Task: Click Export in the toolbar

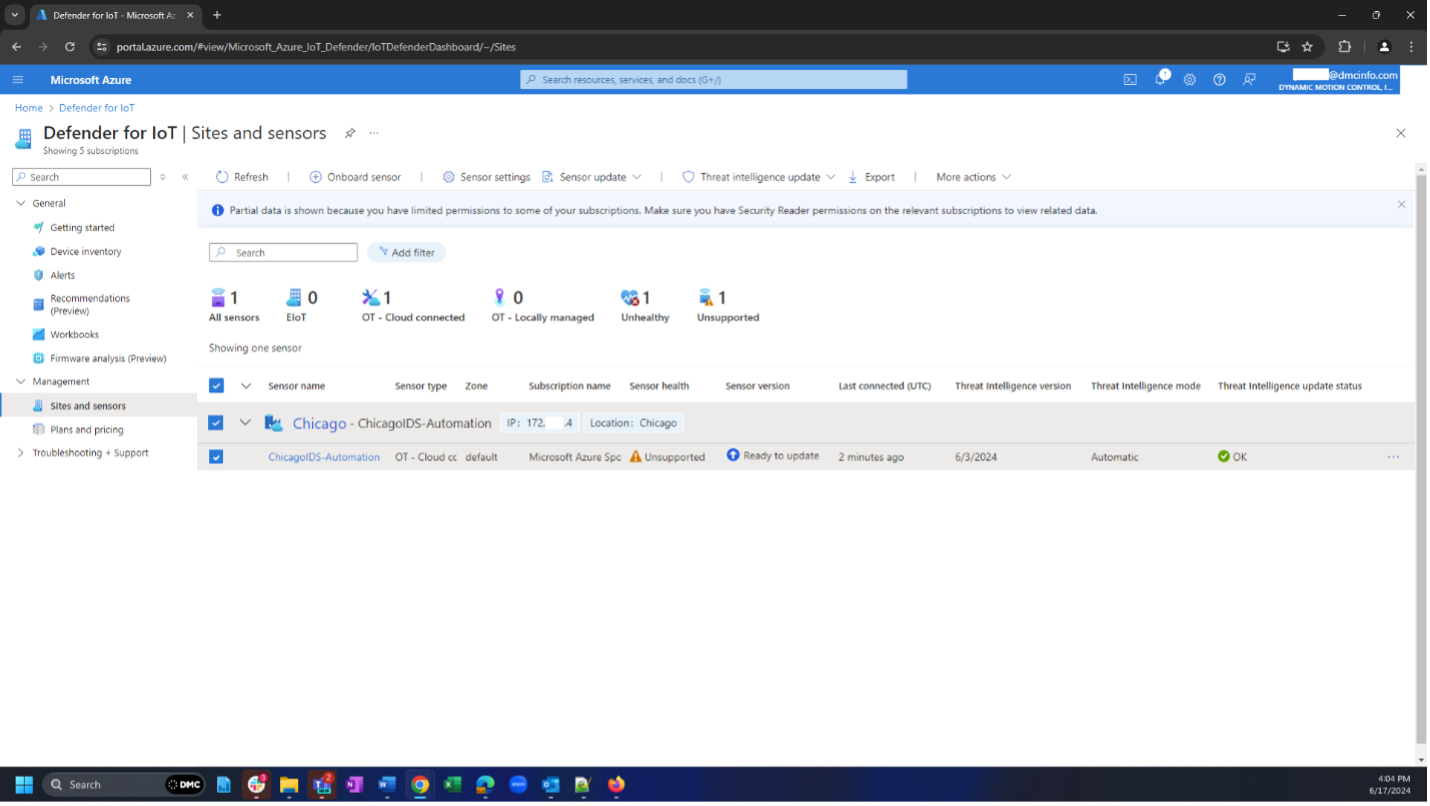Action: [871, 177]
